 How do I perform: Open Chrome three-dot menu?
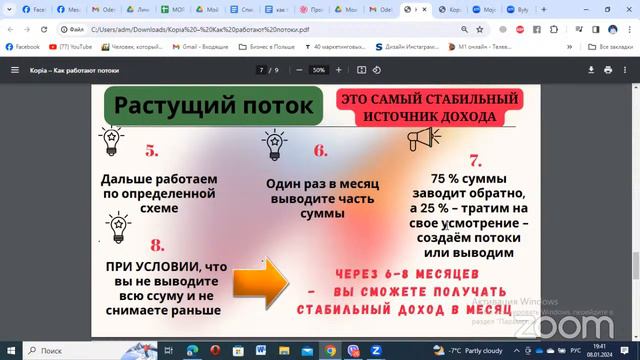pyautogui.click(x=629, y=29)
